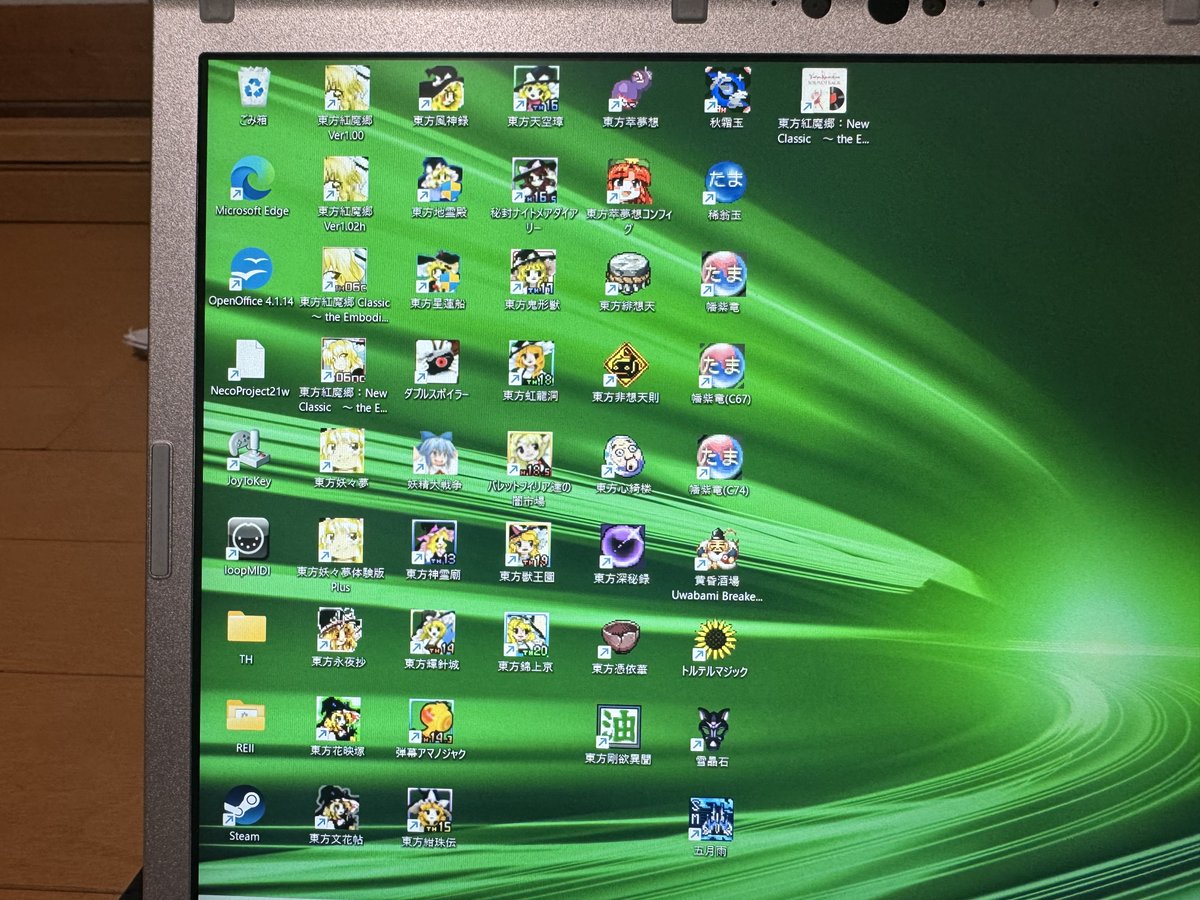Image resolution: width=1200 pixels, height=900 pixels.
Task: Select the 東方永夜抄 game shortcut
Action: pyautogui.click(x=339, y=630)
